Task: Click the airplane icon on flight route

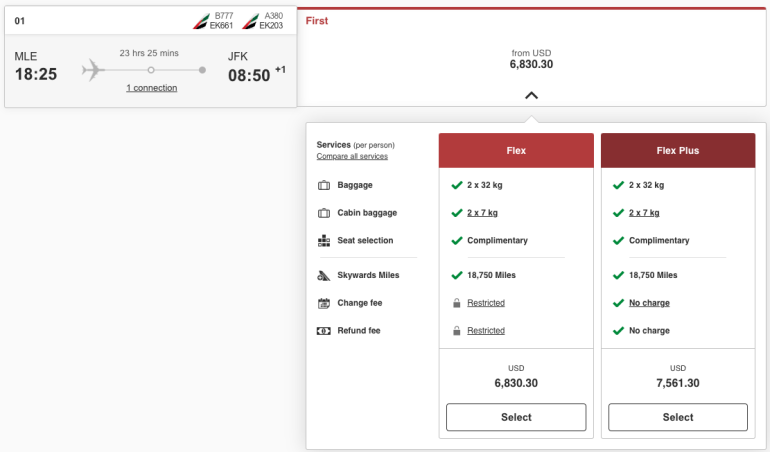Action: click(x=94, y=70)
